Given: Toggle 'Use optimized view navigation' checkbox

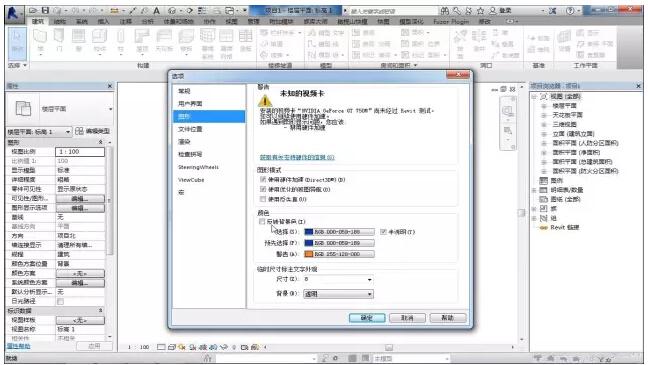Looking at the screenshot, I should pos(263,189).
